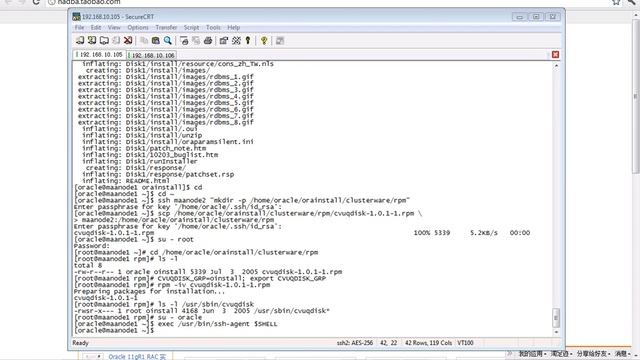Expand the 淘足迹 dropdown in browser footer
The height and width of the screenshot is (360, 640).
[562, 353]
